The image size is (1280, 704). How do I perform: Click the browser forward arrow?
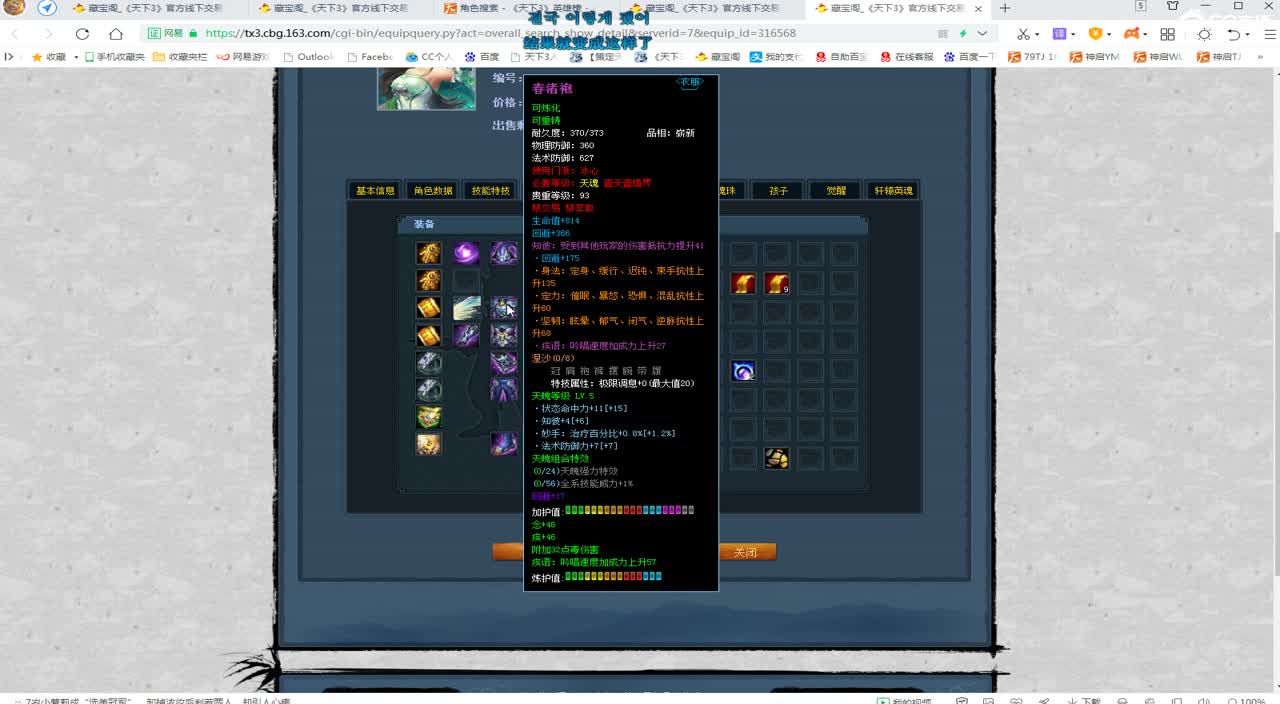pyautogui.click(x=48, y=33)
